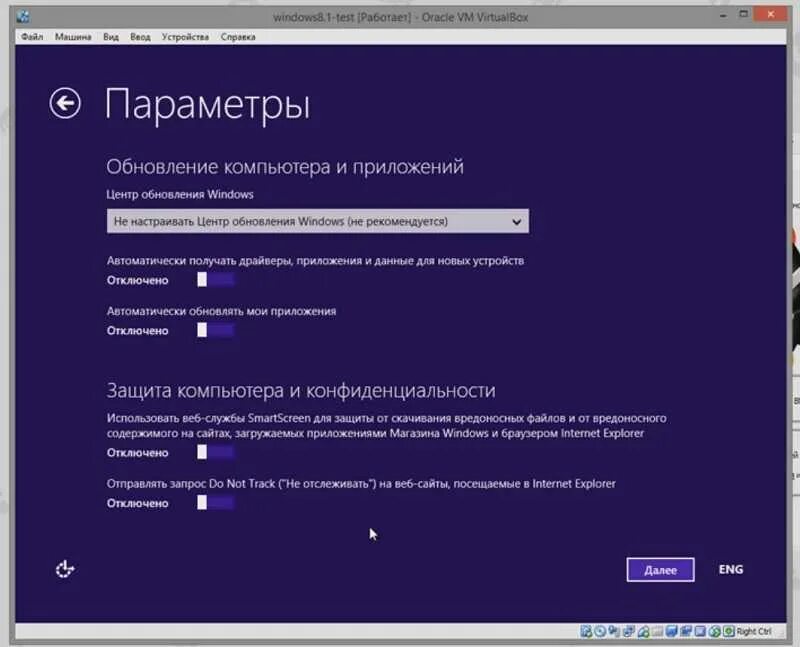Click the display status bar icon
This screenshot has width=800, height=647.
(672, 632)
